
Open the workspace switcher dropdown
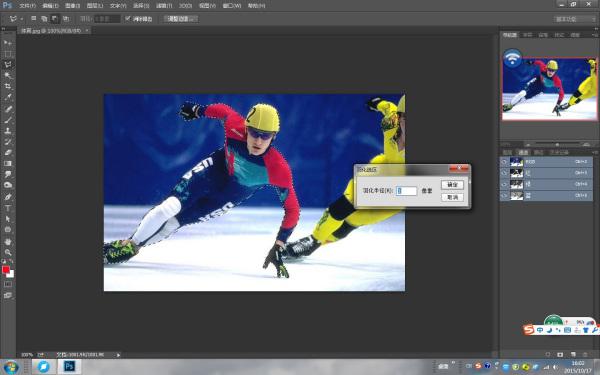pos(574,19)
